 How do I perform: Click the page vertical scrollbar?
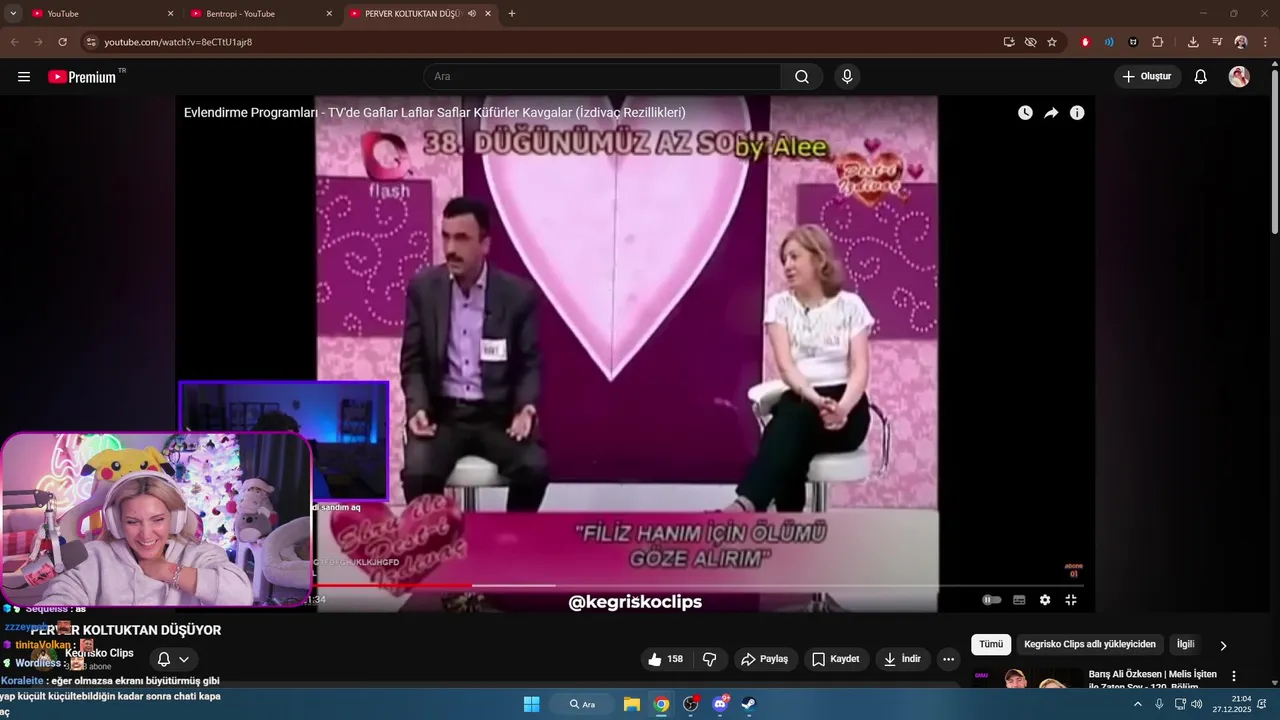[1274, 150]
